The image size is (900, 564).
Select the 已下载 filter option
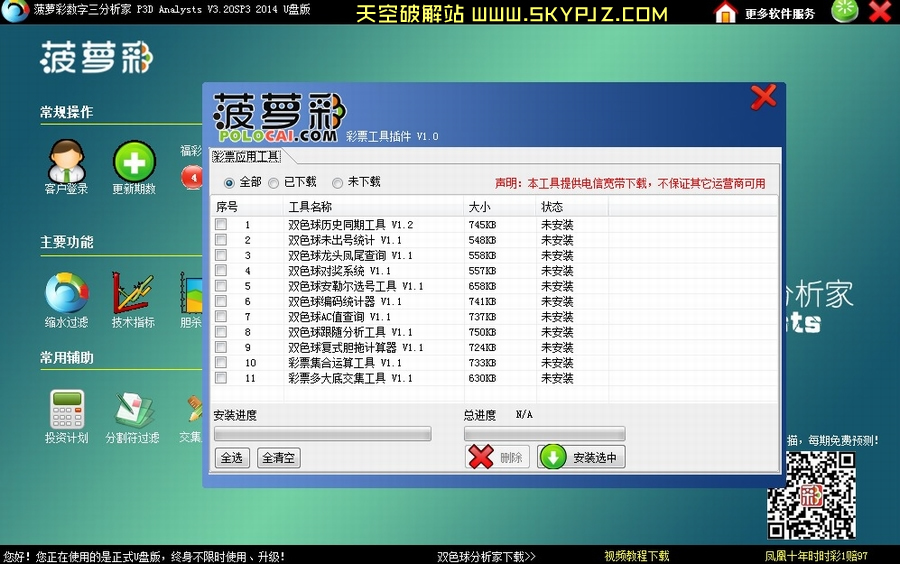(274, 183)
